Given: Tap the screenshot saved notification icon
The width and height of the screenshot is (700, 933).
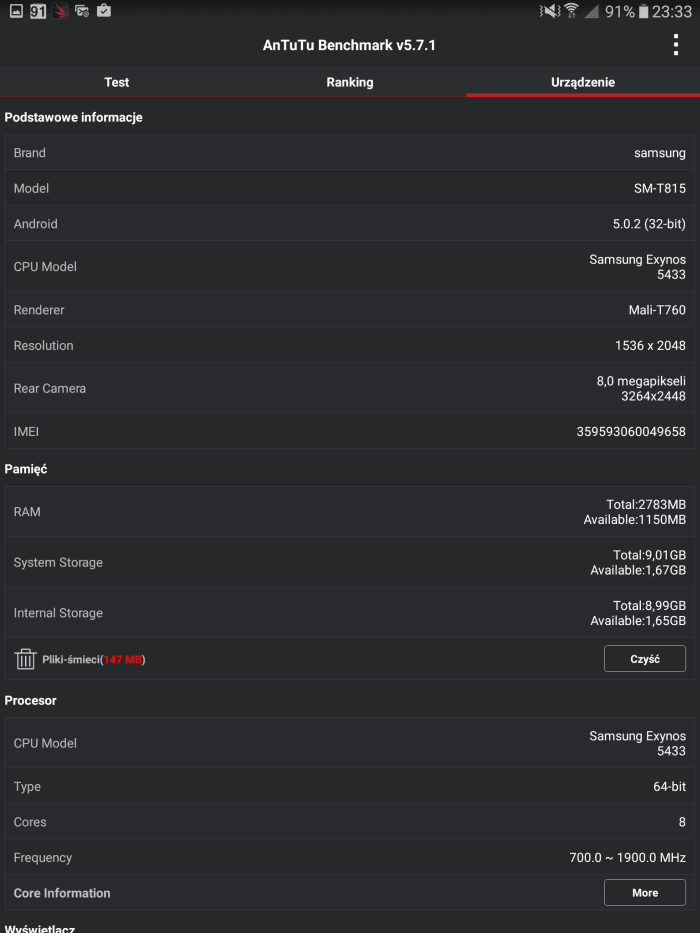Looking at the screenshot, I should click(82, 11).
